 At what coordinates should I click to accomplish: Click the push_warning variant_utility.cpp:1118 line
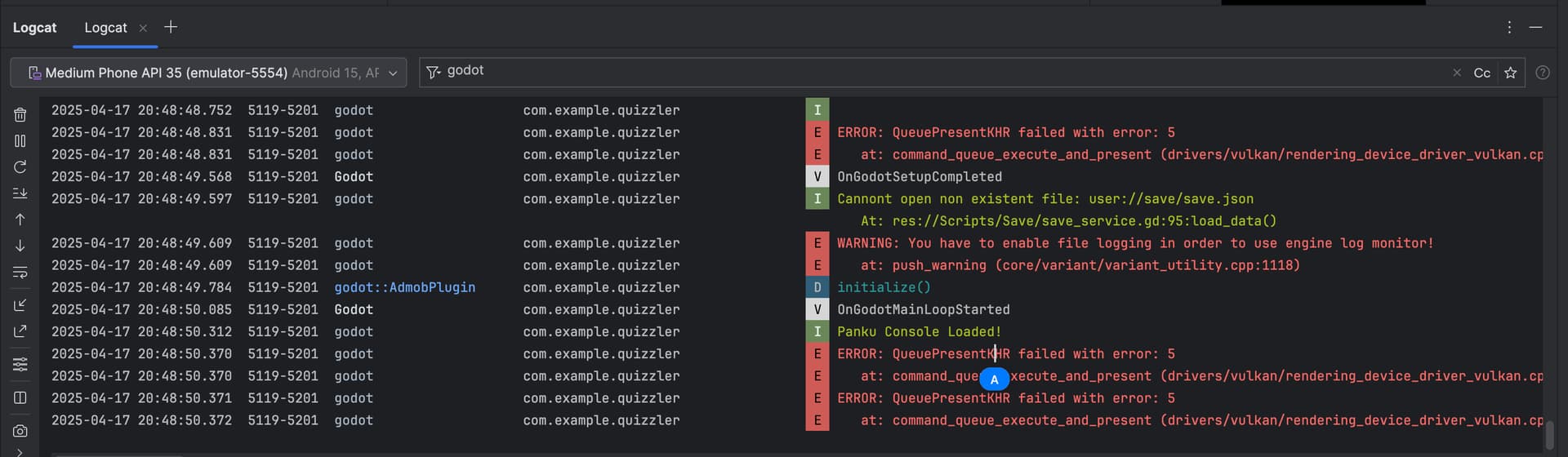coord(1080,265)
